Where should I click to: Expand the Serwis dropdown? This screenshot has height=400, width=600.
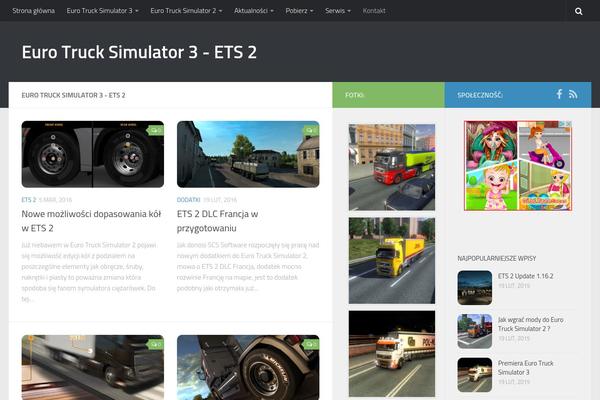[338, 11]
